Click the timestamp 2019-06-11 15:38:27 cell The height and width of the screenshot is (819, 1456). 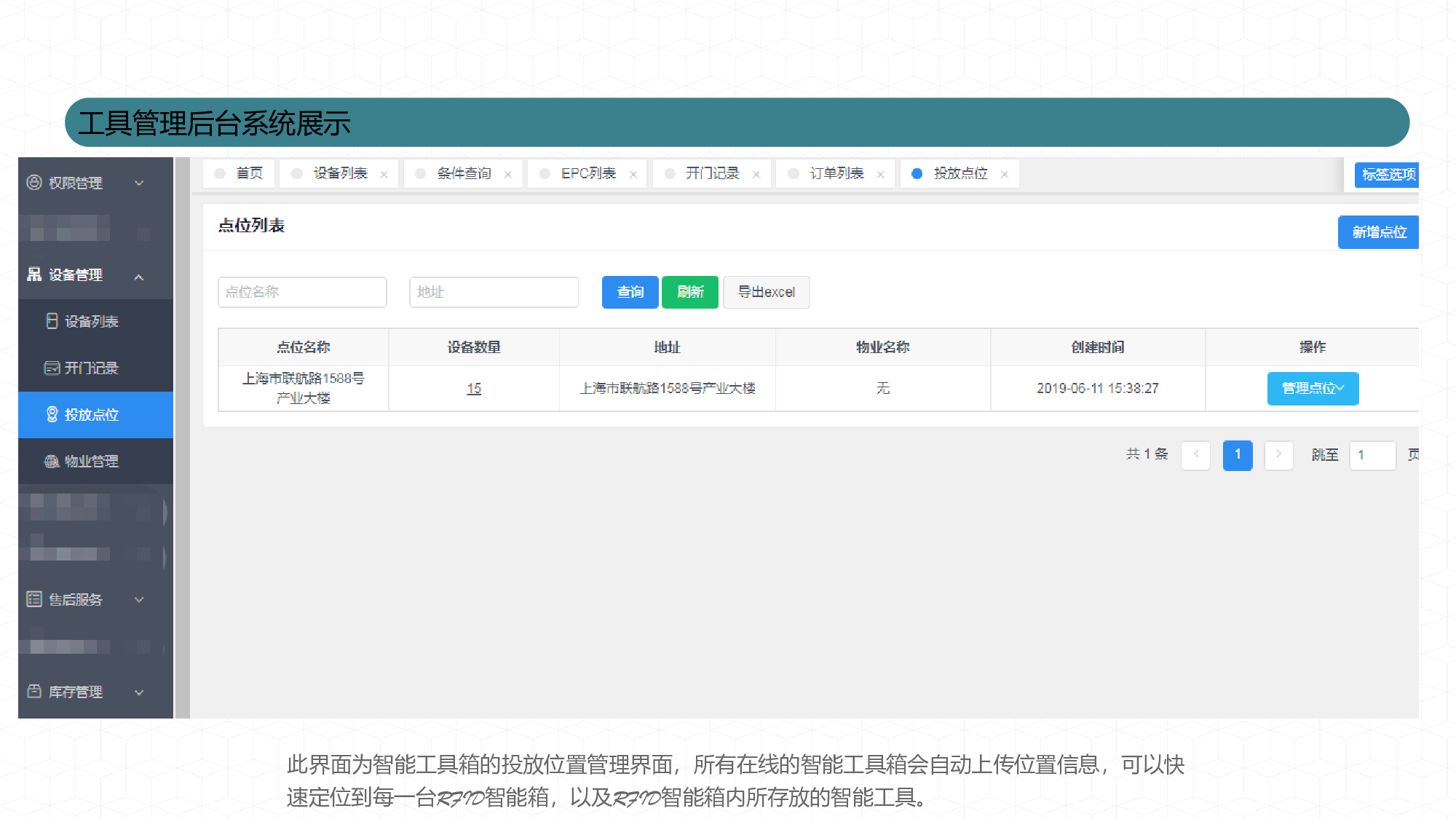[x=1098, y=389]
